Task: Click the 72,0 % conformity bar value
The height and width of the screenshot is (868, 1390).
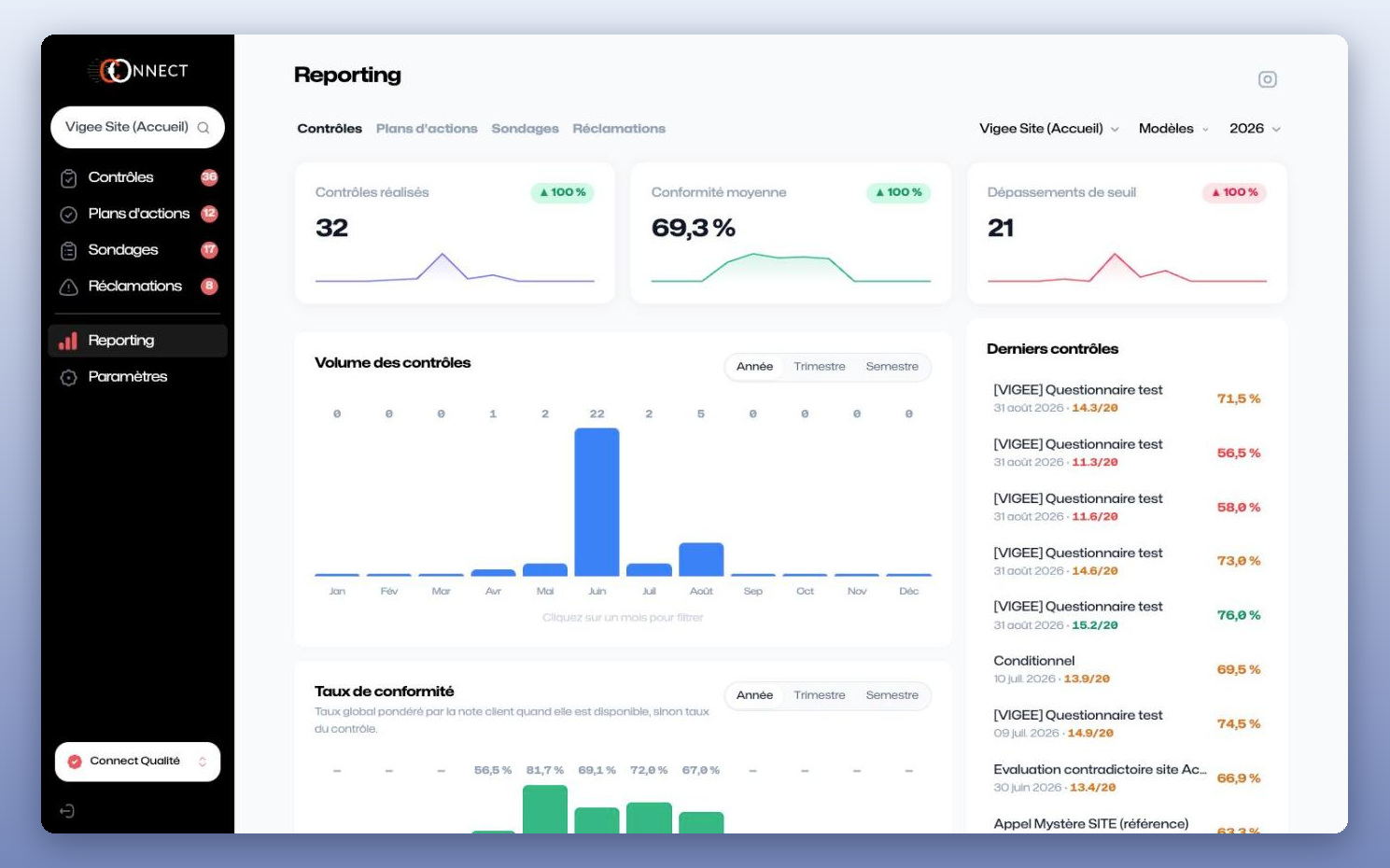Action: coord(649,771)
